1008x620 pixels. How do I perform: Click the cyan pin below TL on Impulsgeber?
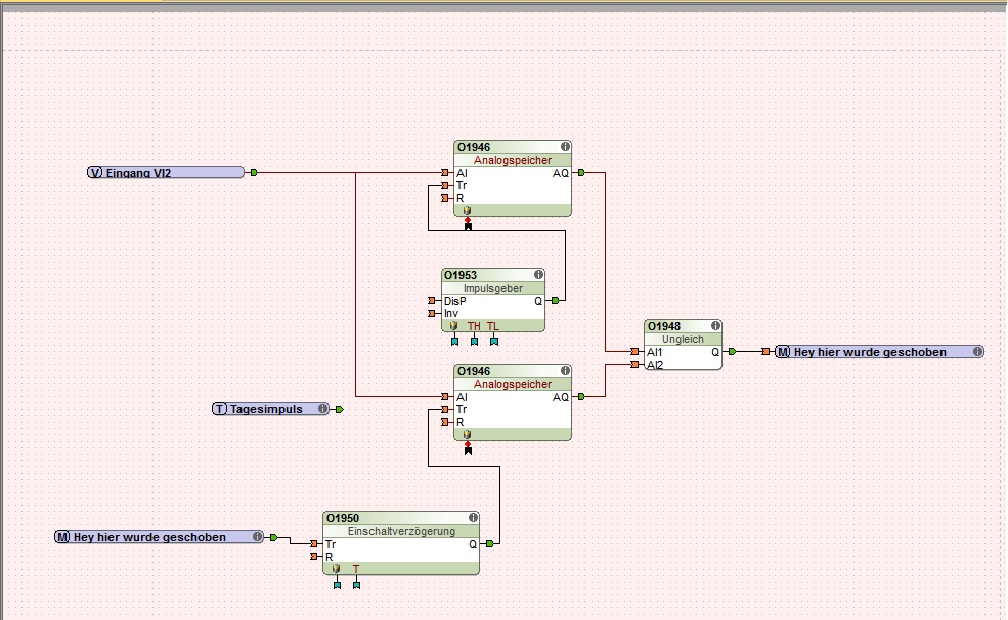tap(494, 341)
